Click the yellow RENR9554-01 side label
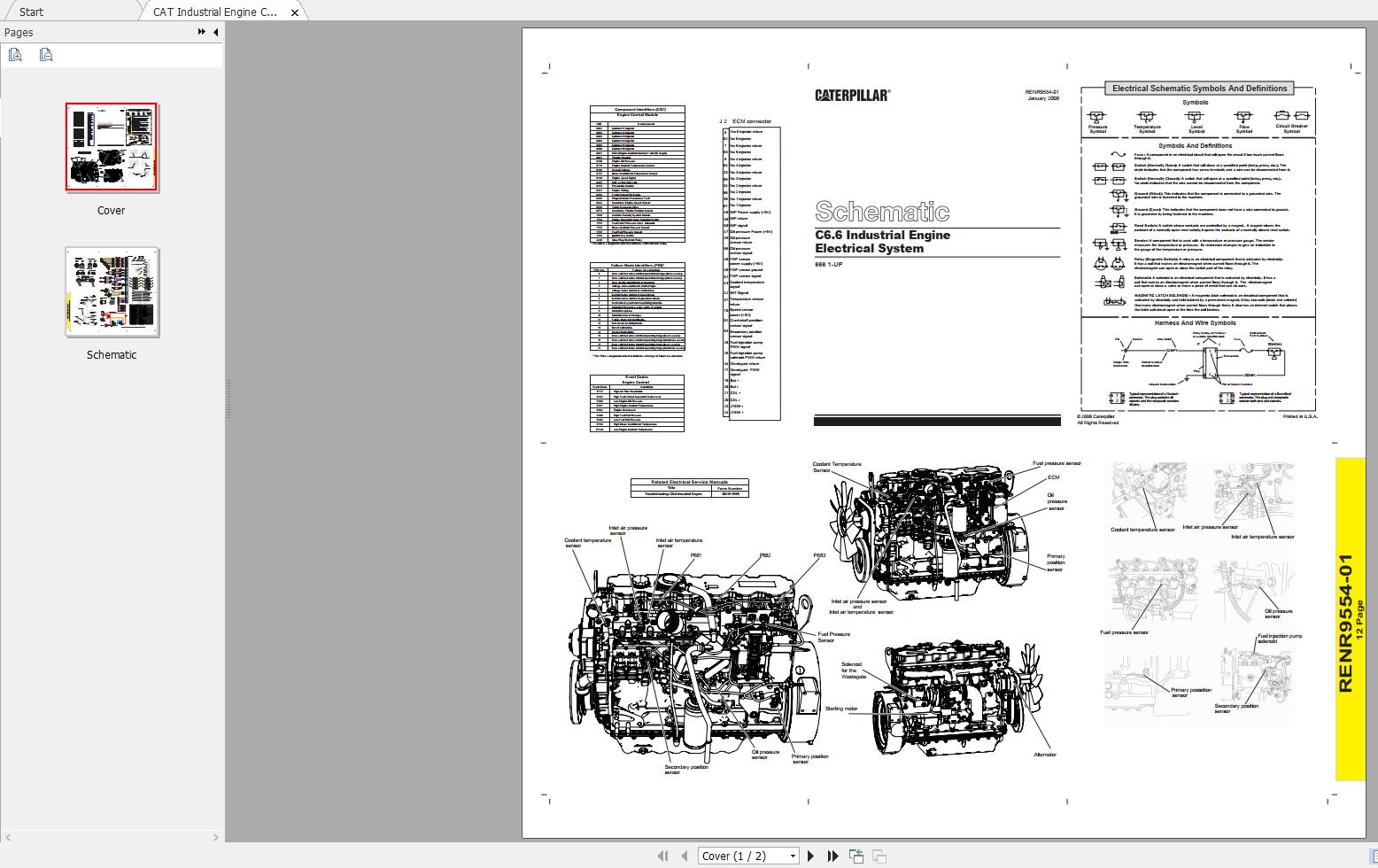The image size is (1378, 868). (x=1350, y=619)
